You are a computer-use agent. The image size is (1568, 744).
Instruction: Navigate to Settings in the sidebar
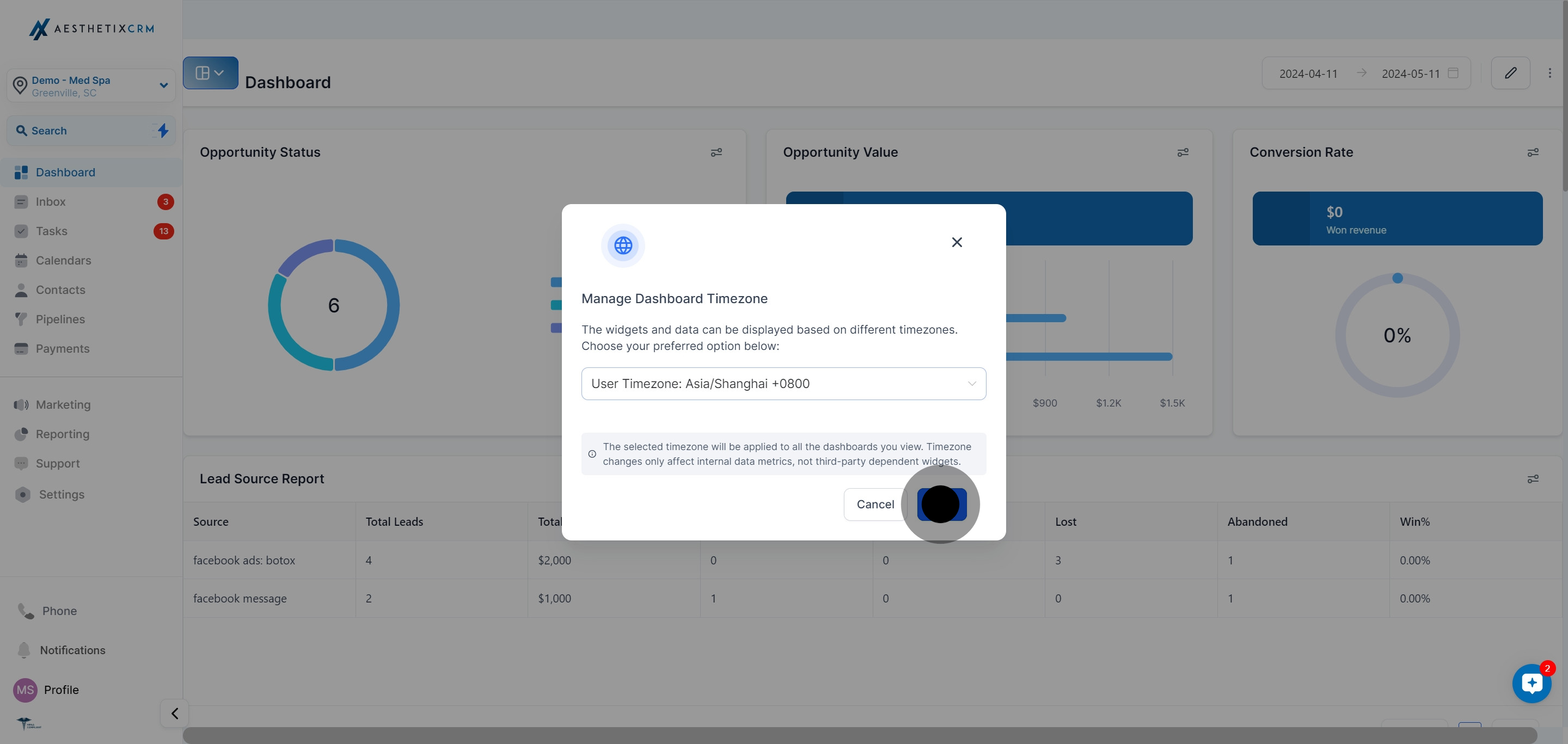[62, 495]
